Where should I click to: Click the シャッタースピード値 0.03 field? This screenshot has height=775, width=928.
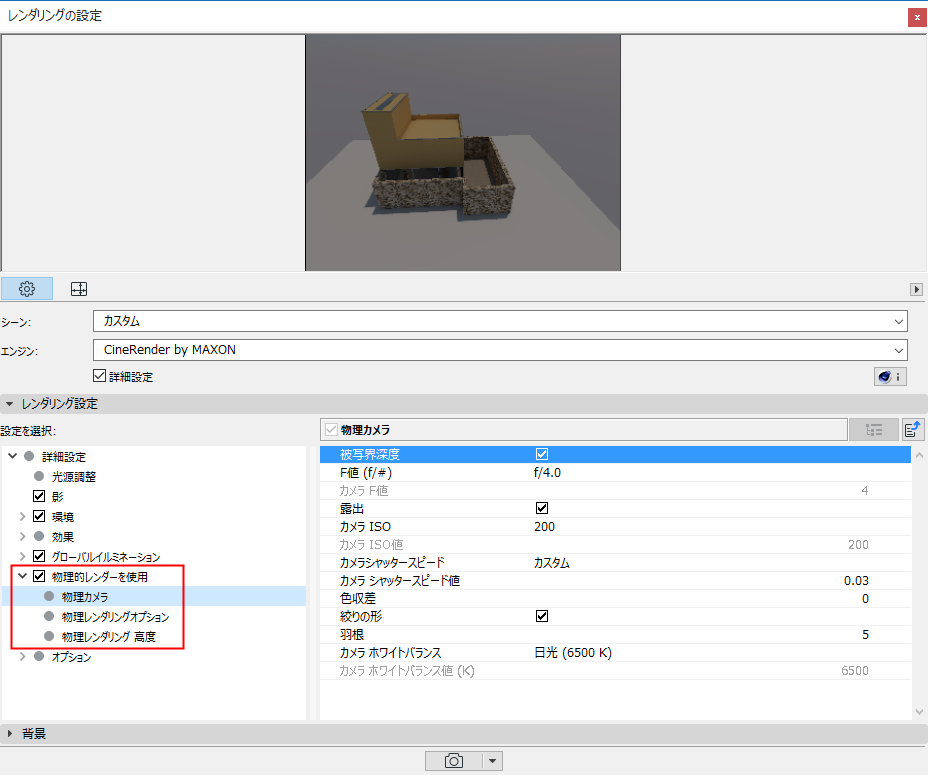tap(856, 581)
